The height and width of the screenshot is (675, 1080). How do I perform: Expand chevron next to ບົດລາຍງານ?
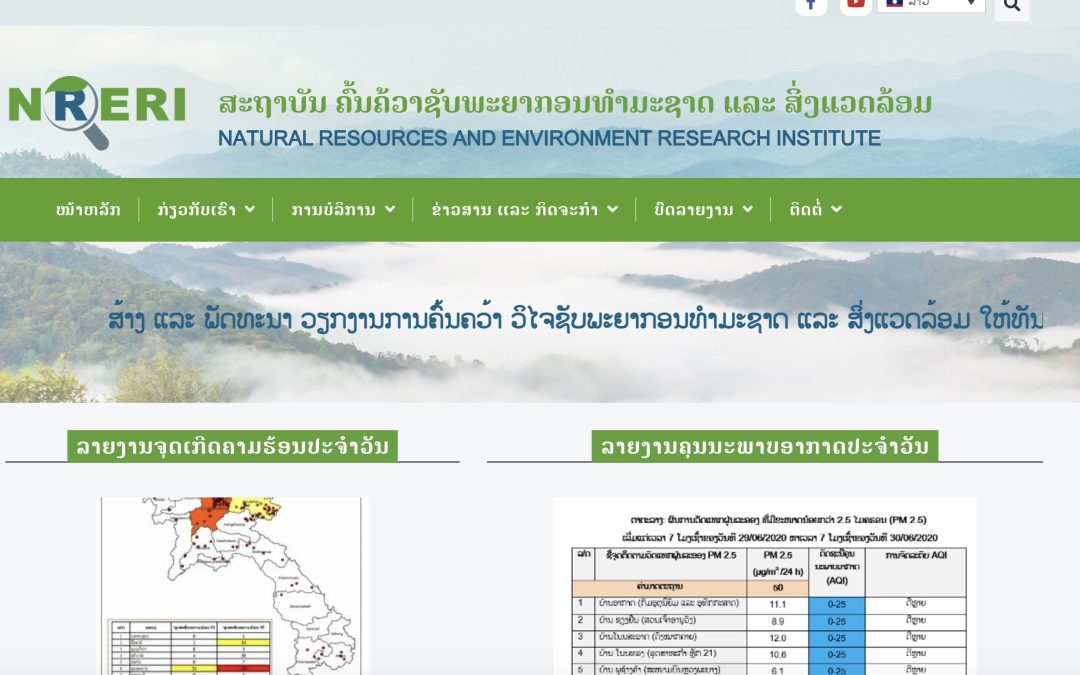748,209
